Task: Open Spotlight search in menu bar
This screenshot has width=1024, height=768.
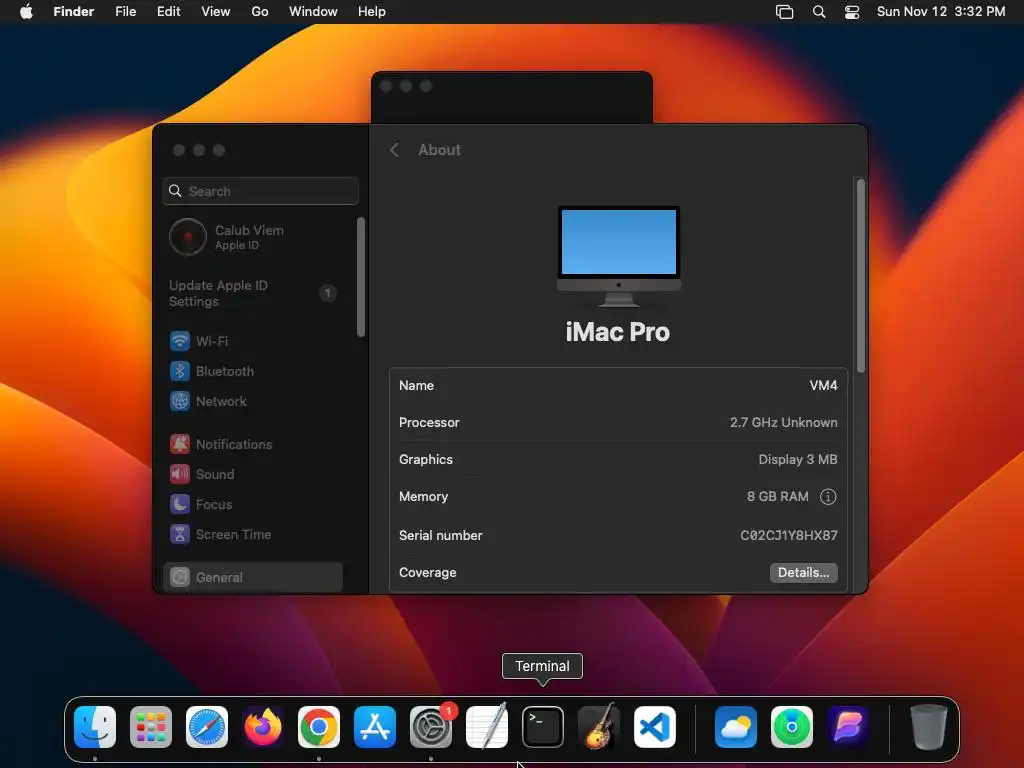Action: [x=818, y=12]
